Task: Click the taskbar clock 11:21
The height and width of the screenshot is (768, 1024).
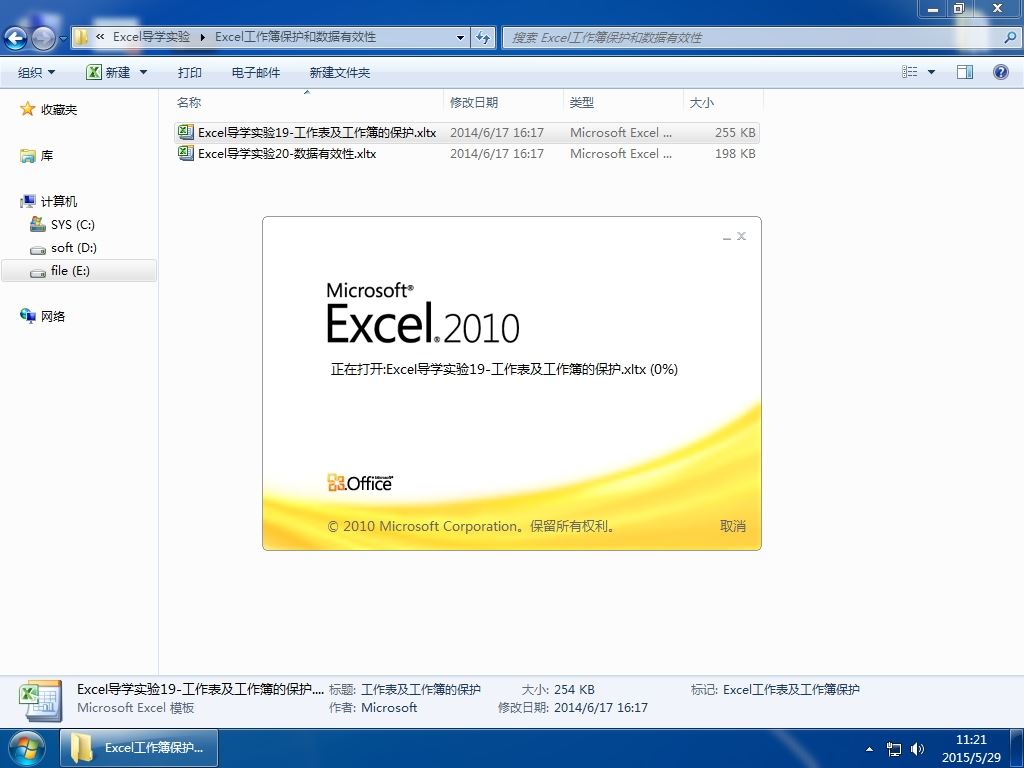Action: [x=971, y=740]
